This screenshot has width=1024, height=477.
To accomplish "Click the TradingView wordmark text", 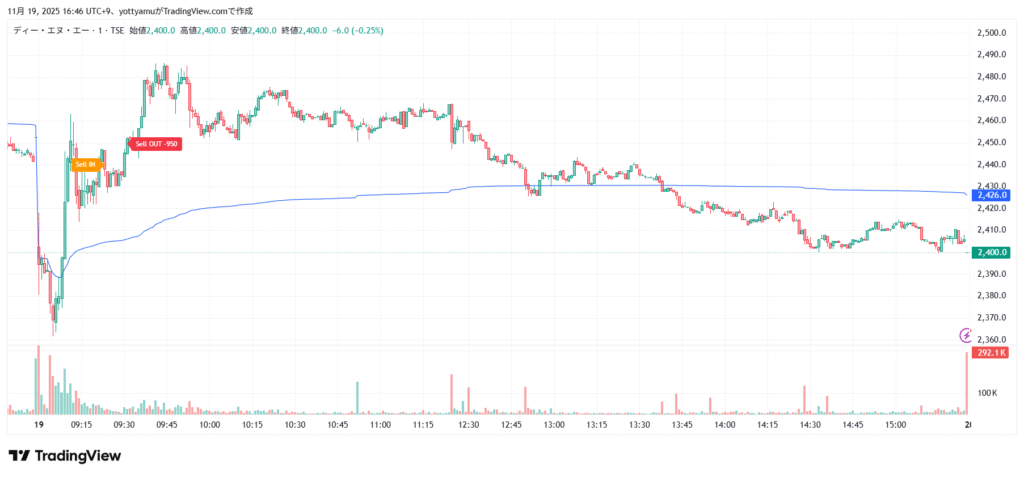I will (x=78, y=456).
